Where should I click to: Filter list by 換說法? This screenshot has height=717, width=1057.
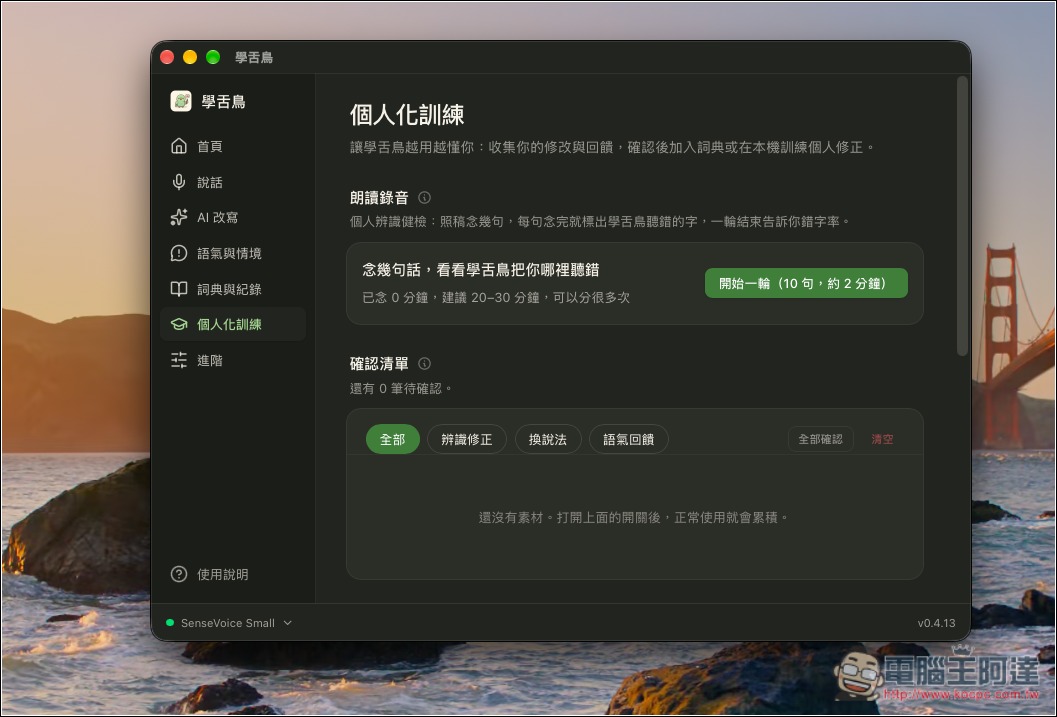point(547,439)
